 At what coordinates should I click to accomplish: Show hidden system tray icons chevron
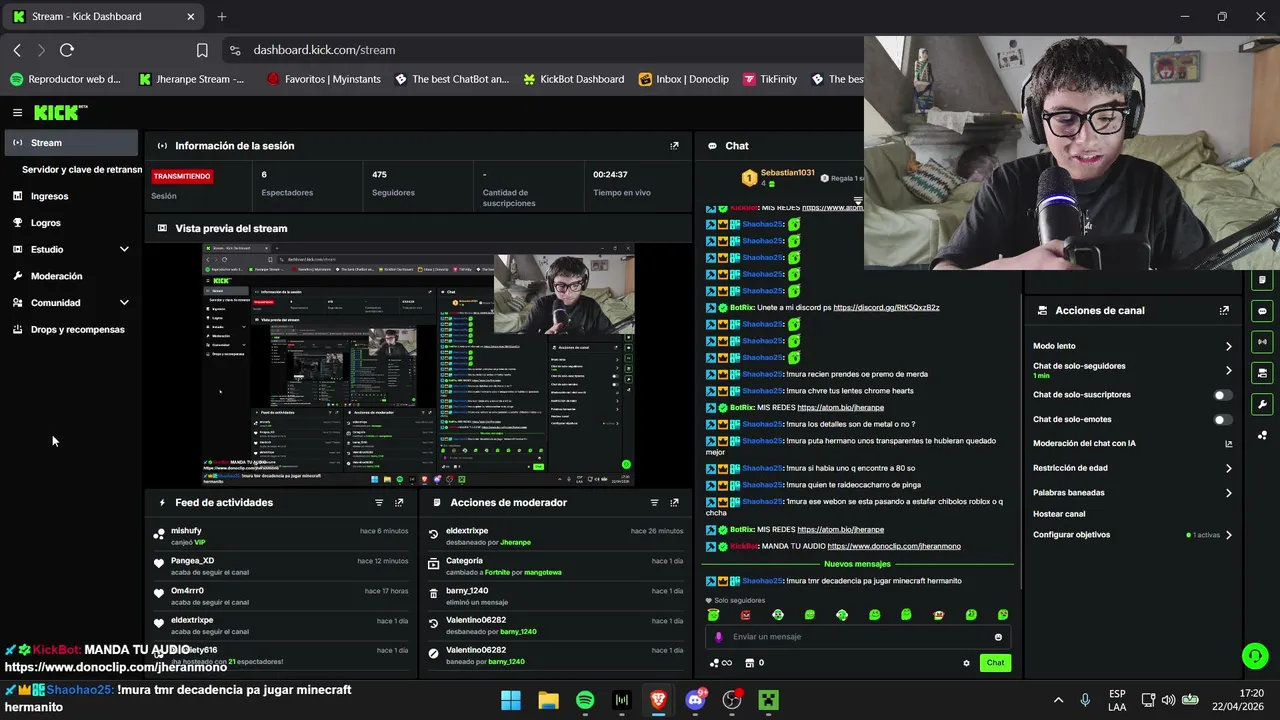(1058, 700)
